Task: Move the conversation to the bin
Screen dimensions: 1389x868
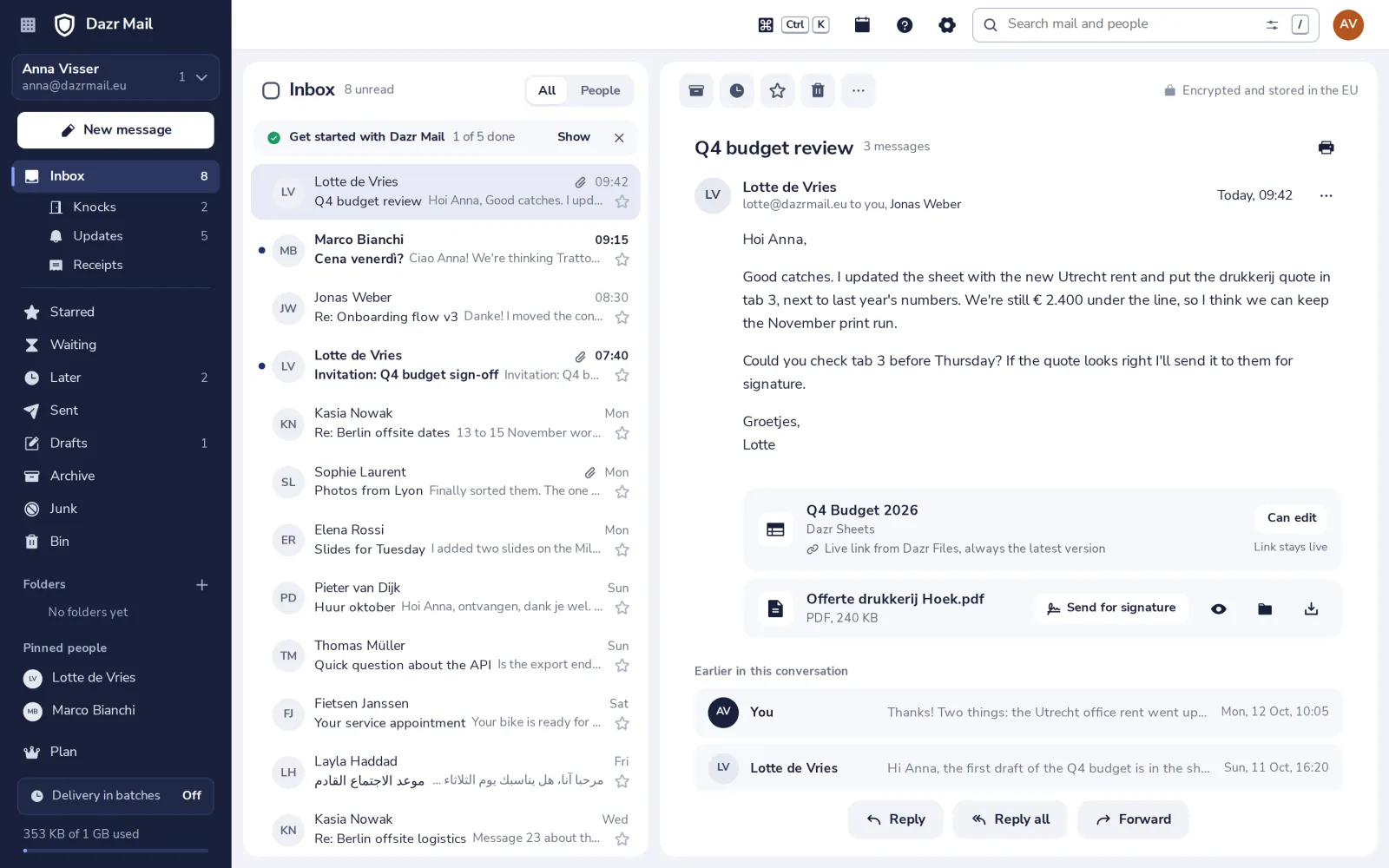Action: [818, 90]
